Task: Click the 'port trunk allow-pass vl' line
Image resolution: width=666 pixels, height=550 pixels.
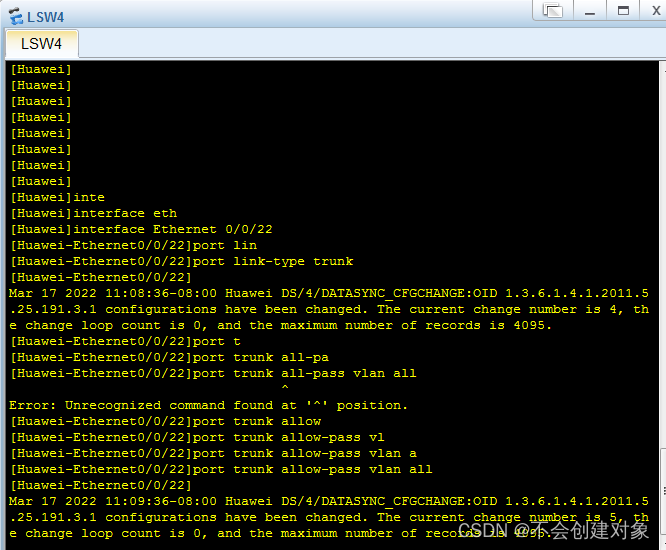Action: 197,437
